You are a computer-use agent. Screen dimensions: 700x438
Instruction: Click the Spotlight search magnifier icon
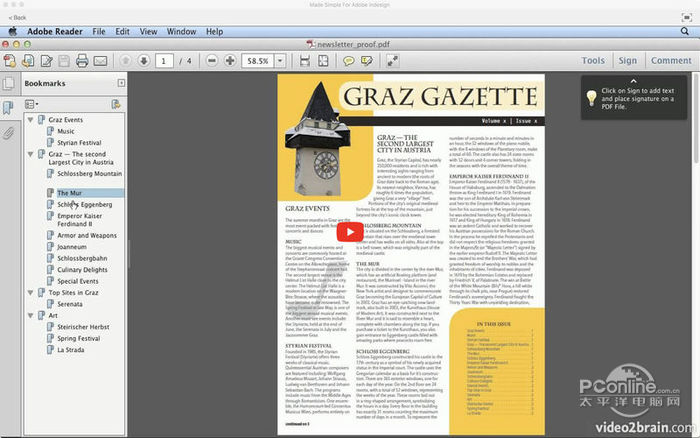(x=684, y=31)
